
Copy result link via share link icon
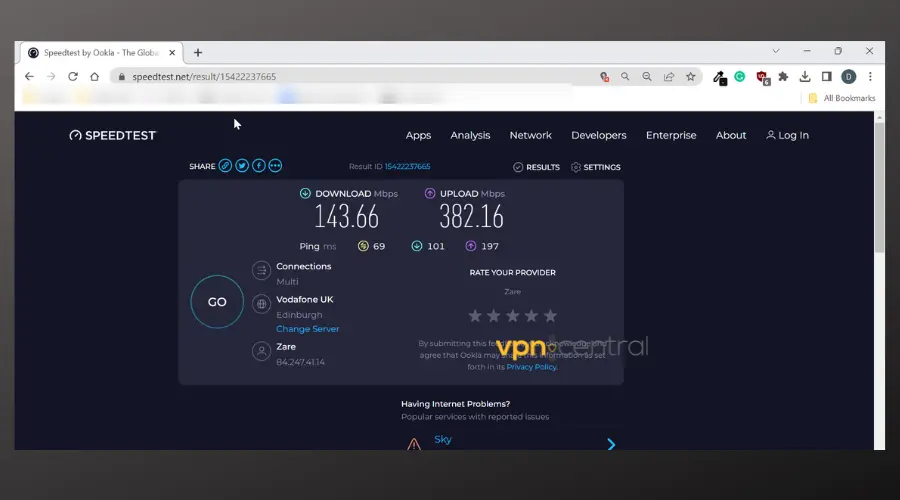coord(225,166)
